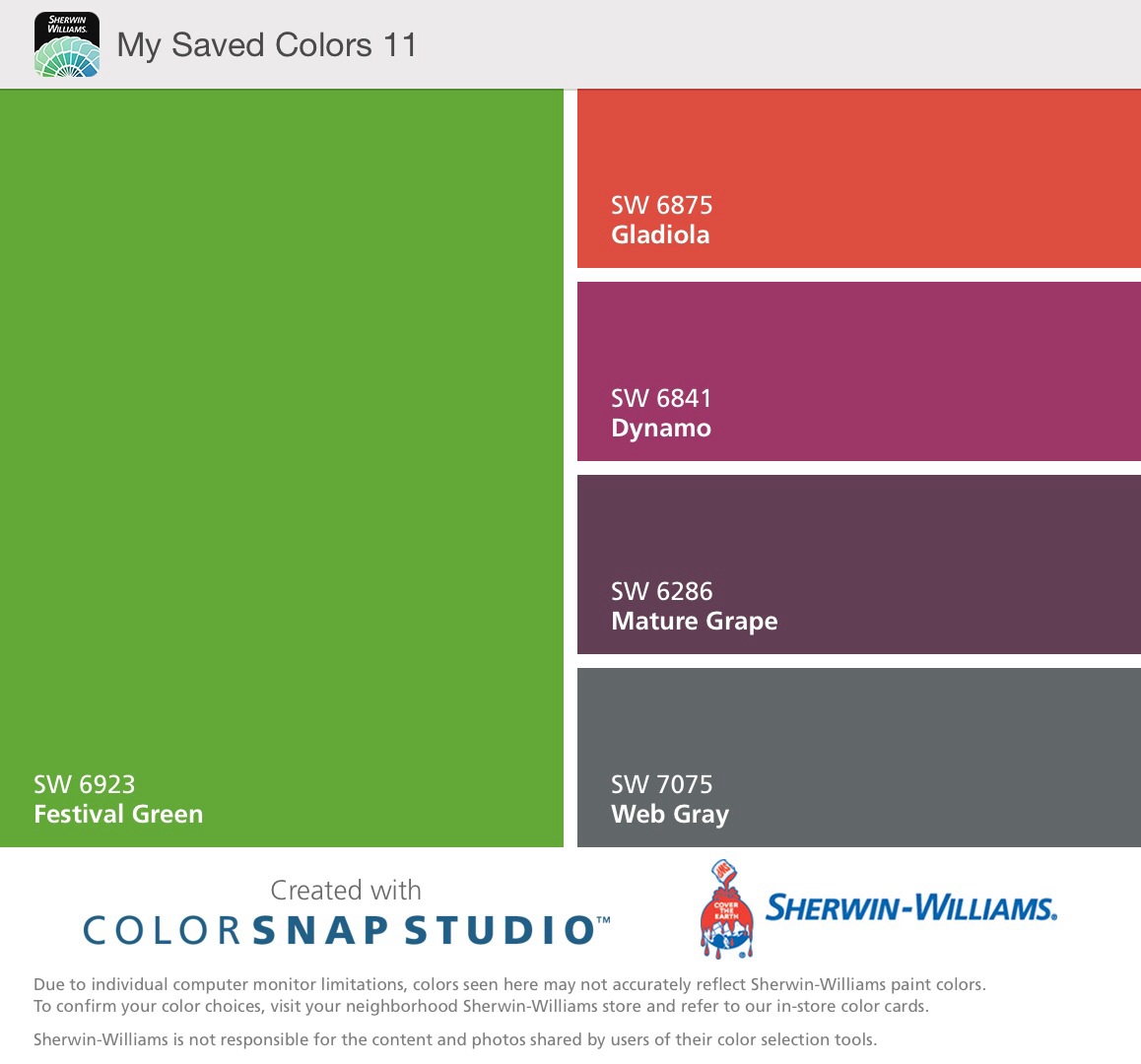The width and height of the screenshot is (1141, 1064).
Task: Open the blue Sherwin-Williams wordmark link
Action: click(910, 907)
